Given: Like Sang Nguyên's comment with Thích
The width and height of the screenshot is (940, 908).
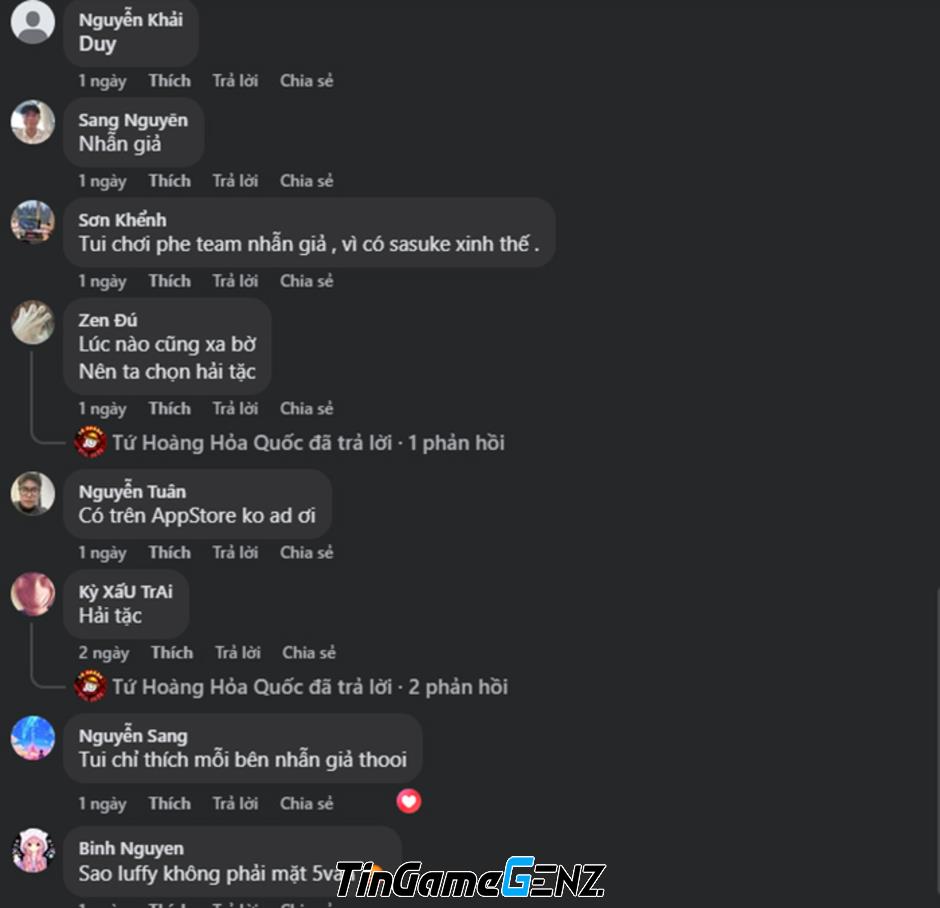Looking at the screenshot, I should coord(170,181).
